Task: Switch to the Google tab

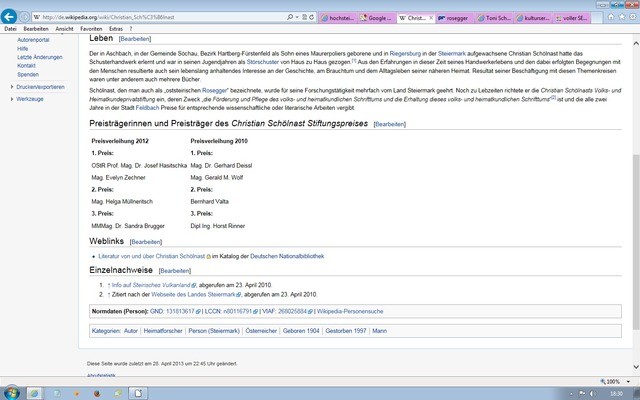Action: (x=377, y=18)
